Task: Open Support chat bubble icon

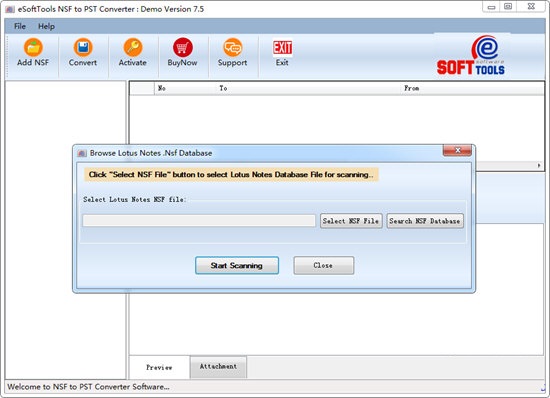Action: [232, 47]
